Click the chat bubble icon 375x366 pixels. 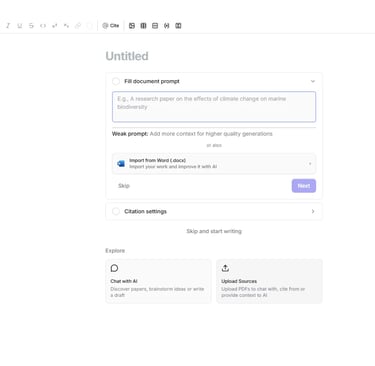pos(114,268)
